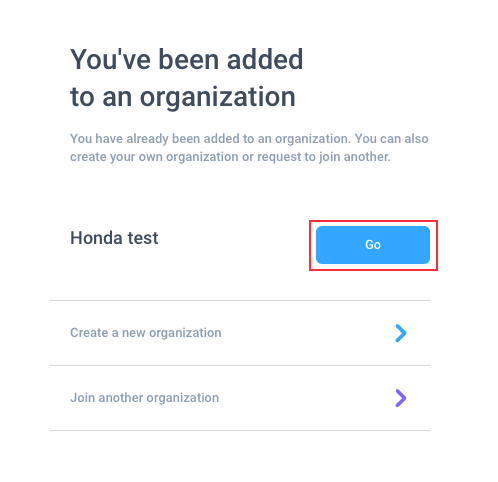The height and width of the screenshot is (482, 498).
Task: Tap the right arrow next to Create organization
Action: (401, 333)
